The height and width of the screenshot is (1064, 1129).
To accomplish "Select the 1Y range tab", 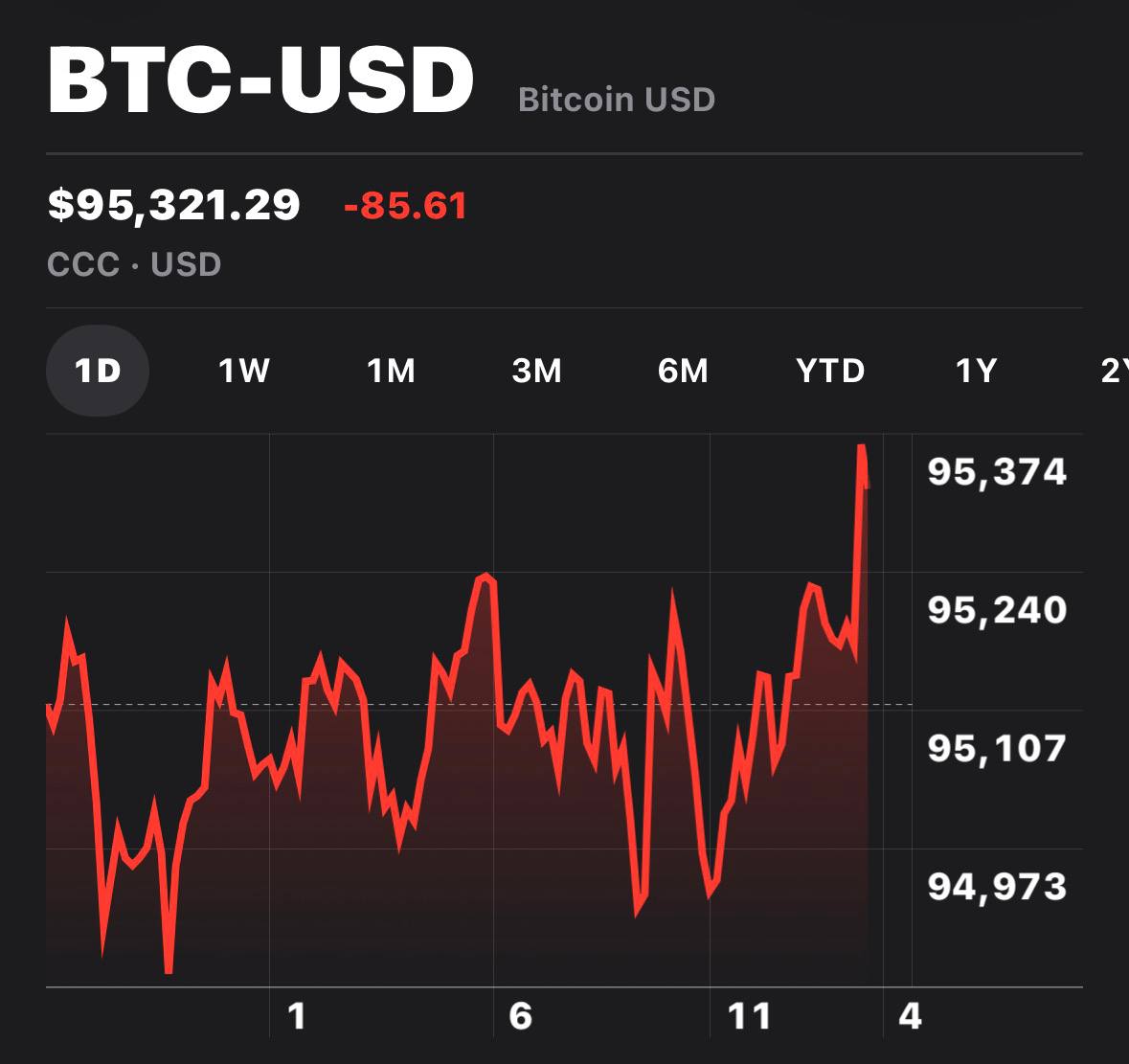I will 977,371.
